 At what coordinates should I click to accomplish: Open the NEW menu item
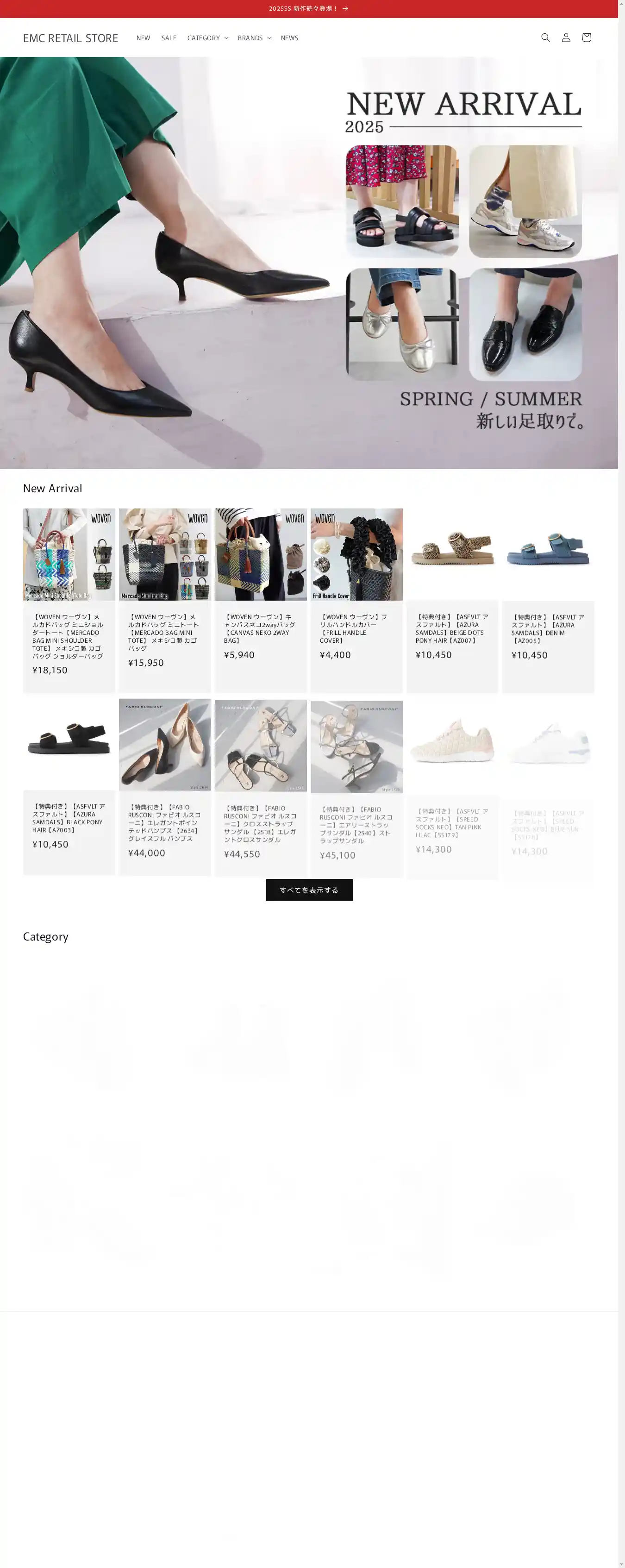point(143,38)
